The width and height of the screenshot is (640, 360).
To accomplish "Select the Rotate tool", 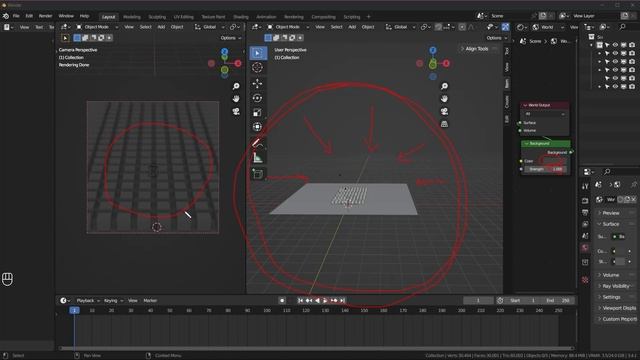I will (257, 98).
